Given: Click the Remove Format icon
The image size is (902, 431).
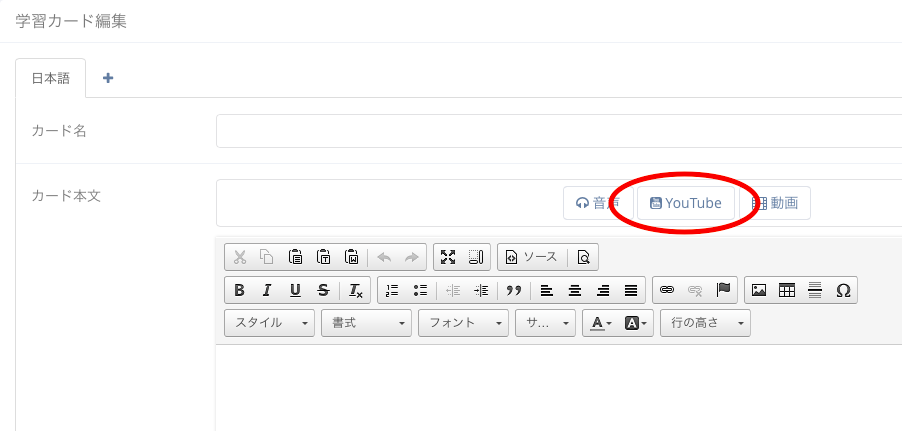Looking at the screenshot, I should [356, 291].
